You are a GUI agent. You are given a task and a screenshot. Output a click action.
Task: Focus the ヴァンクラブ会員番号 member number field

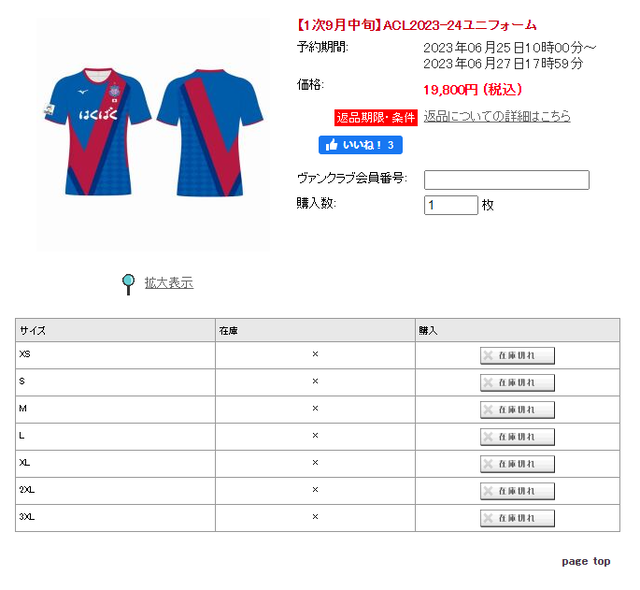point(507,180)
